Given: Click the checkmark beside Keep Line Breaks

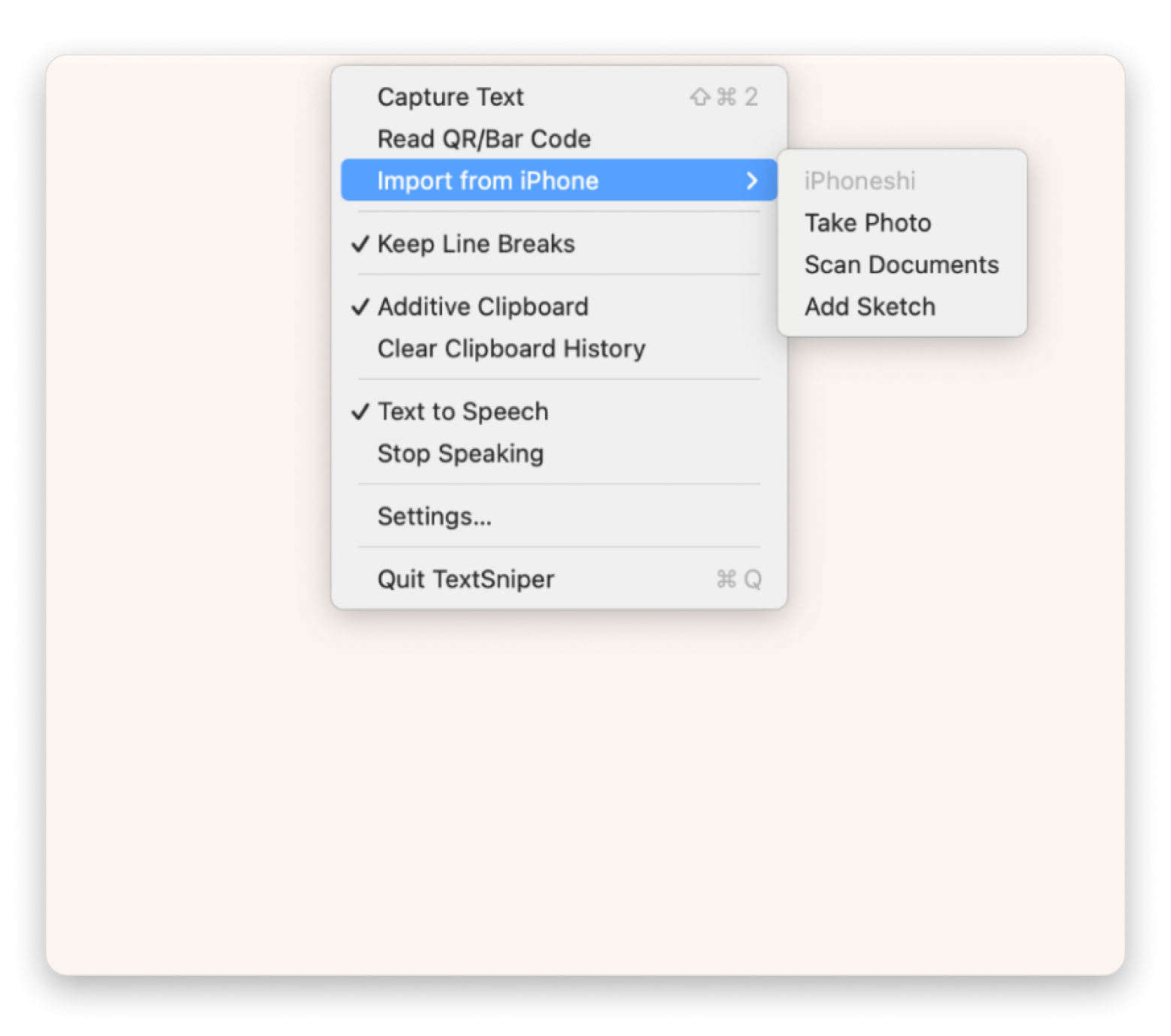Looking at the screenshot, I should pos(360,244).
